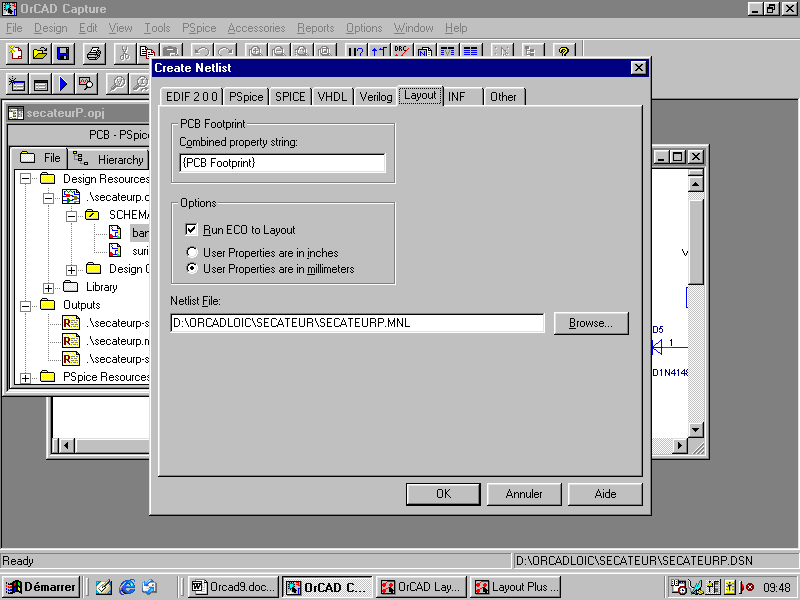
Task: Collapse the Outputs folder node
Action: [x=26, y=306]
